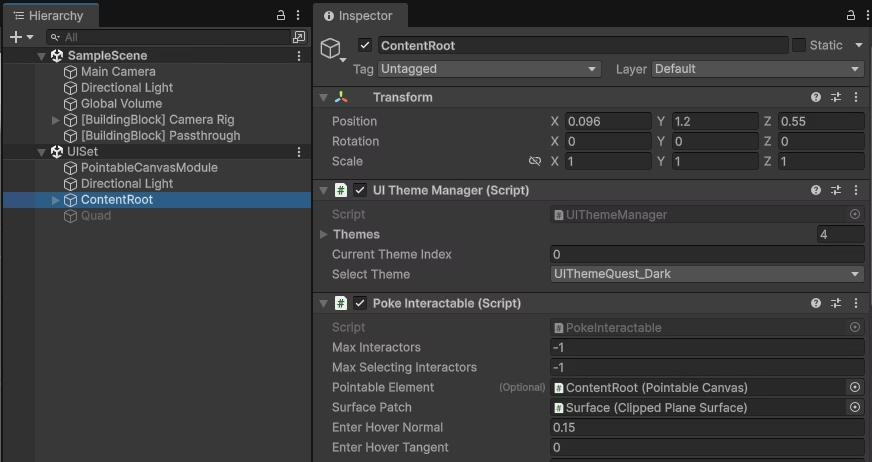The height and width of the screenshot is (462, 872).
Task: Open UI Theme Manager context menu
Action: click(x=856, y=190)
